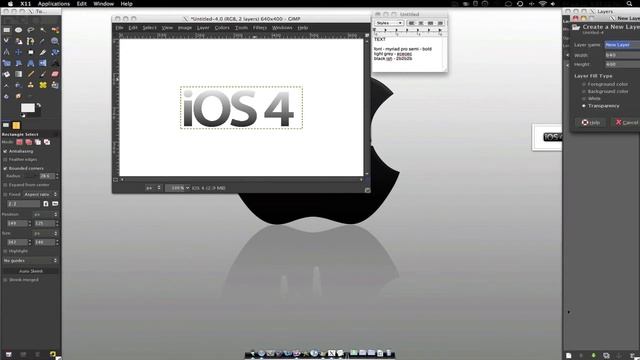Screen dimensions: 640x360
Task: Click the Auto Shrink button
Action: pyautogui.click(x=31, y=271)
